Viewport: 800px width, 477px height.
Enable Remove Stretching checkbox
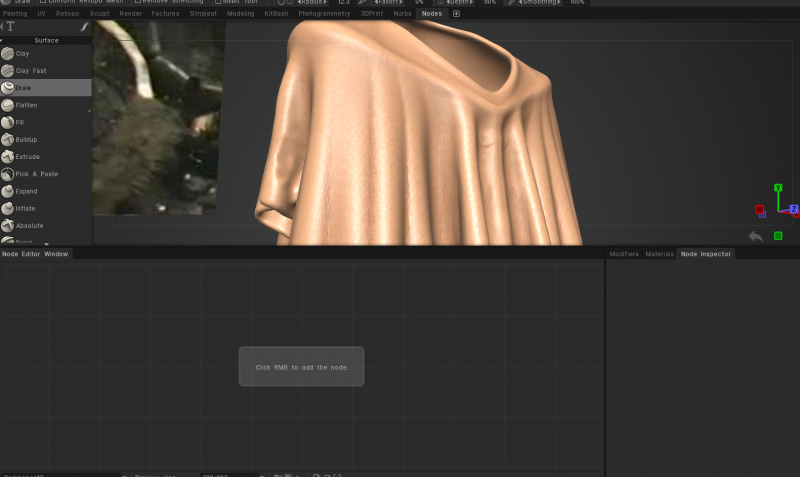tap(138, 2)
